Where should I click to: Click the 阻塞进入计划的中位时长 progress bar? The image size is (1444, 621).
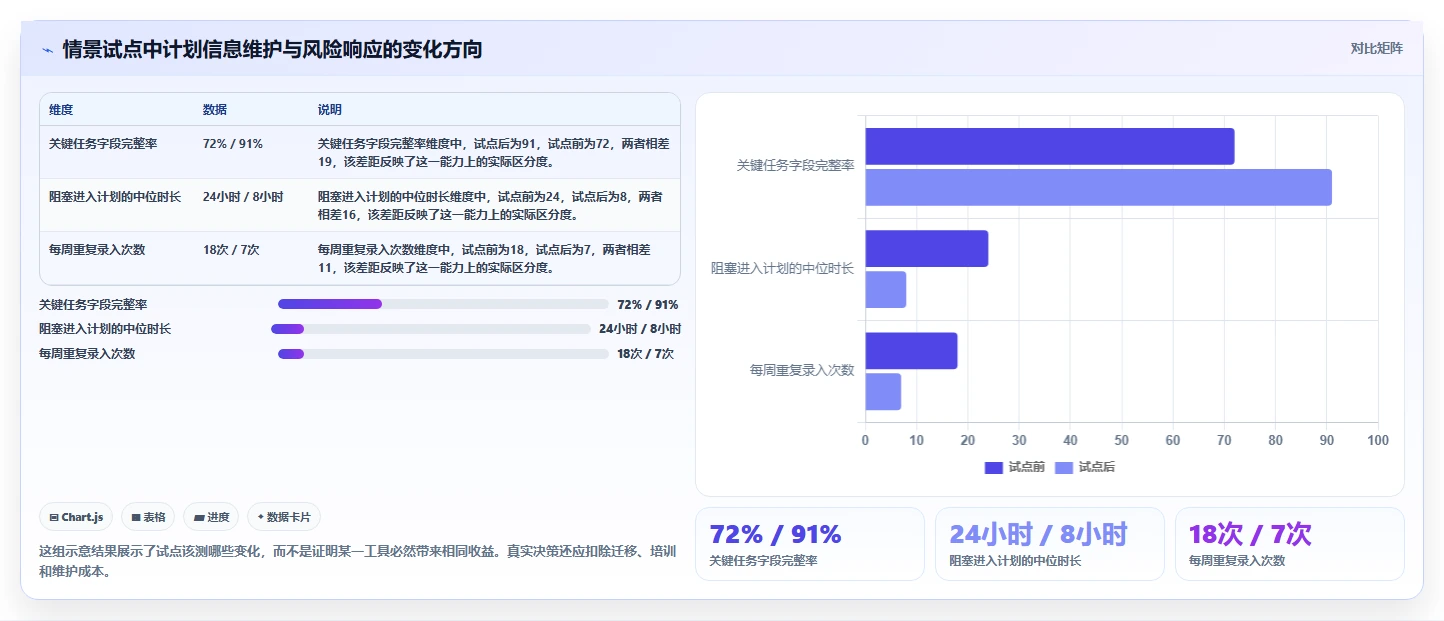(431, 328)
